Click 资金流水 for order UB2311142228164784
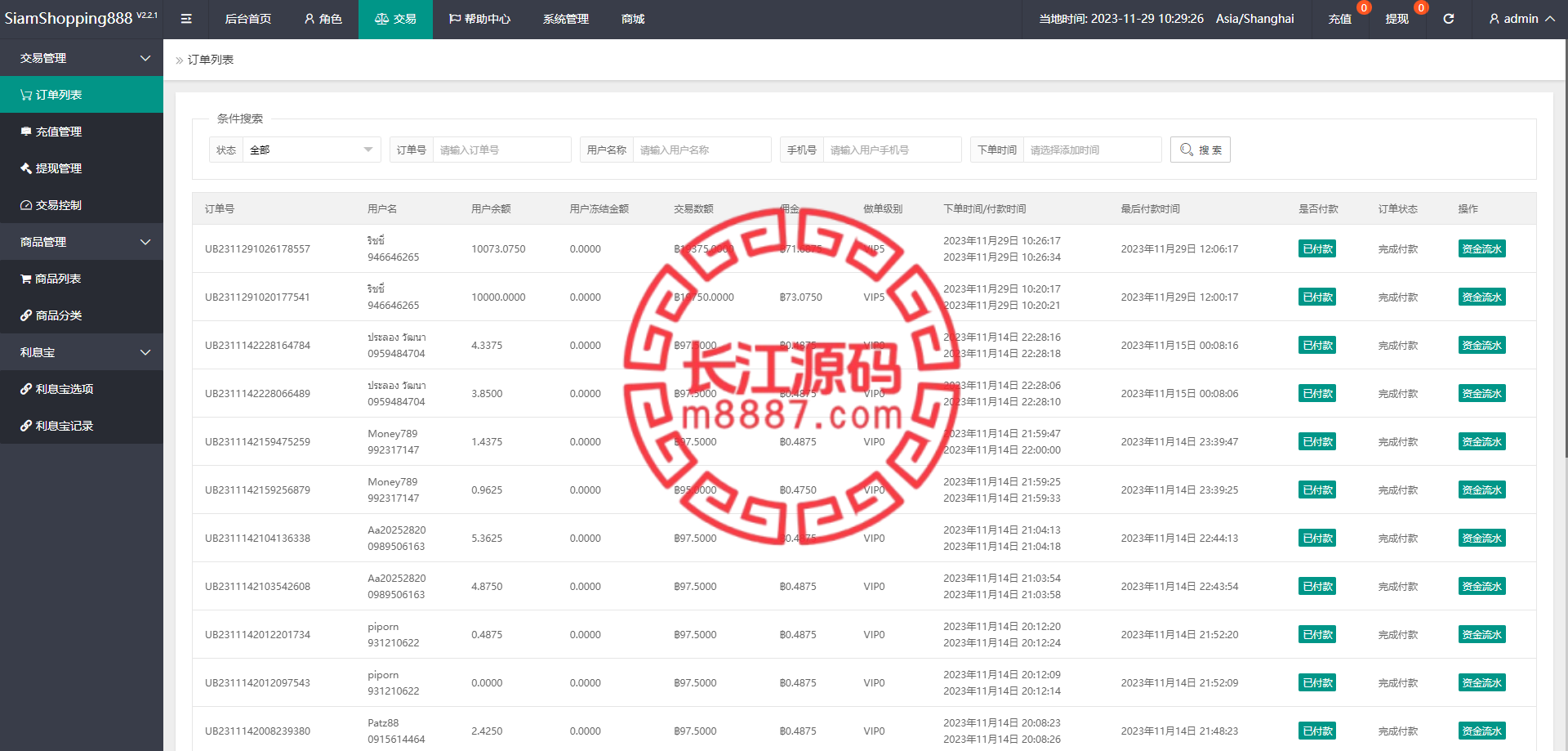 (x=1481, y=345)
